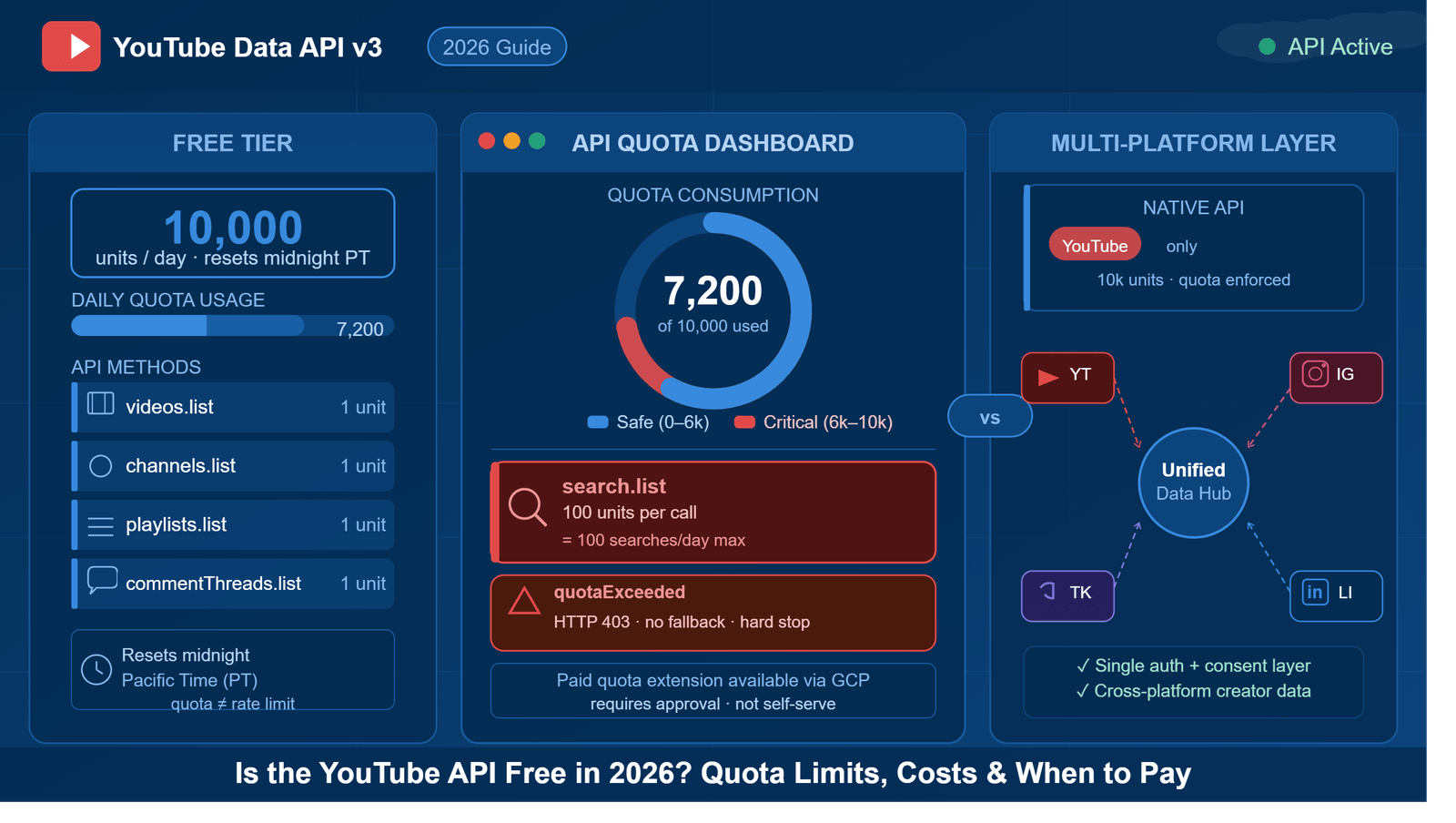1456x823 pixels.
Task: Click the red Critical legend swatch
Action: tap(744, 422)
